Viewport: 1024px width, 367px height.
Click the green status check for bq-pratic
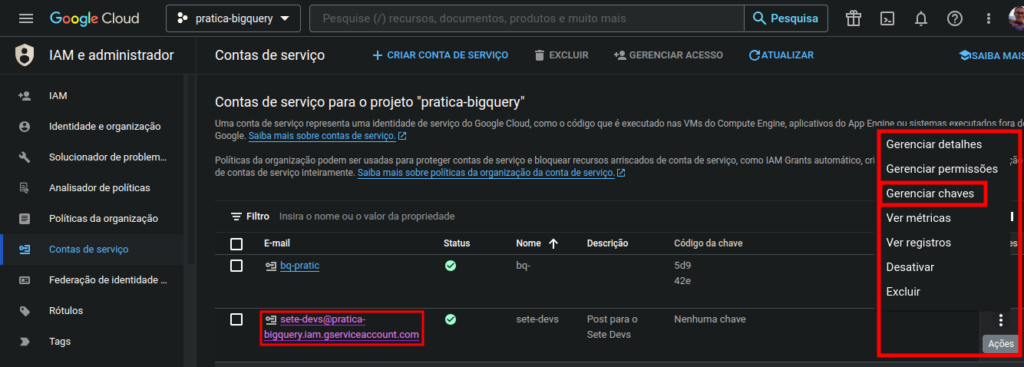pos(450,266)
